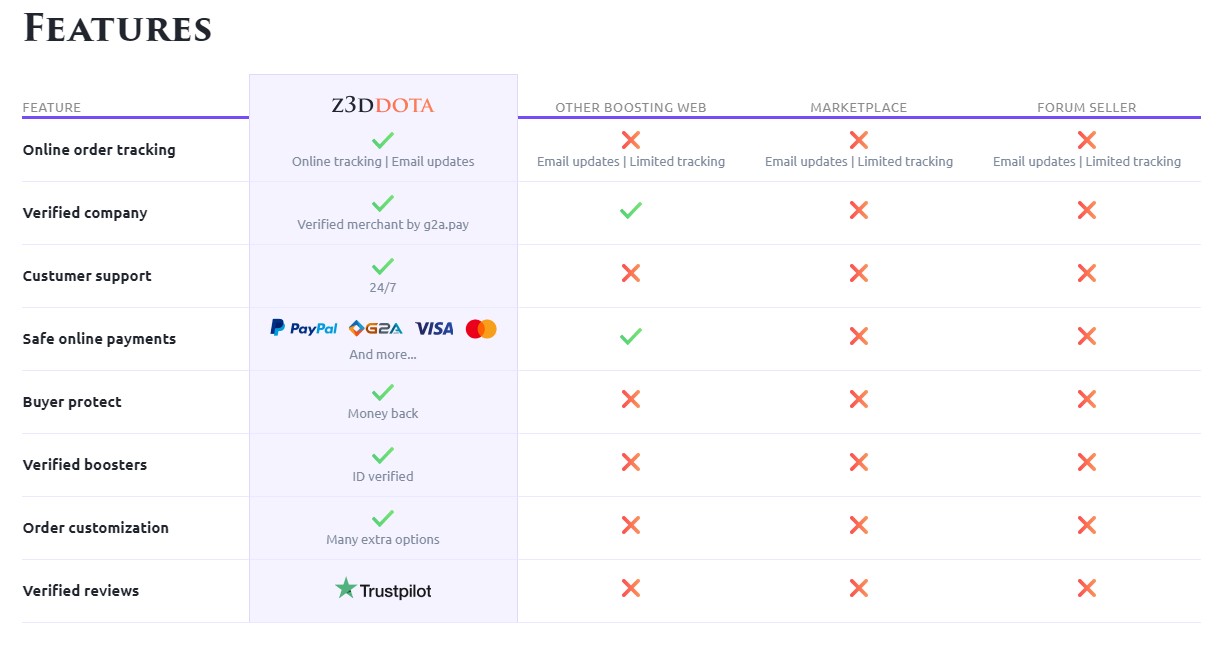Select the Other Boosting Web column header
The image size is (1231, 657).
click(631, 108)
